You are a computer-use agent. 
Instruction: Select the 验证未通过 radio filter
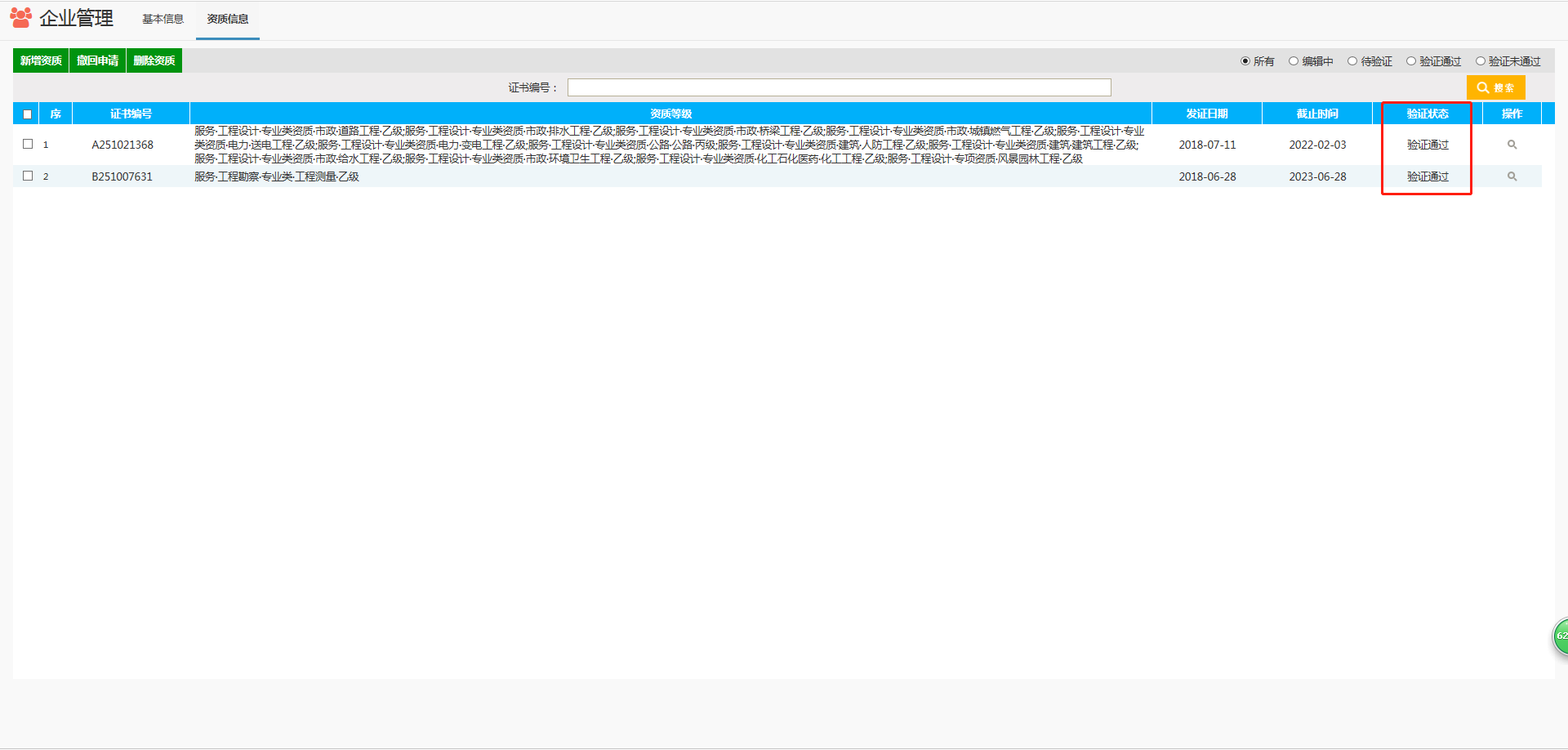click(x=1480, y=61)
